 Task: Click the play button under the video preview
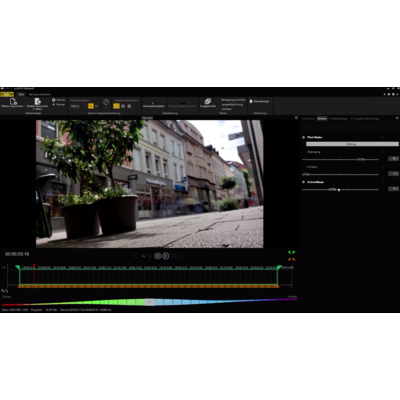(166, 256)
